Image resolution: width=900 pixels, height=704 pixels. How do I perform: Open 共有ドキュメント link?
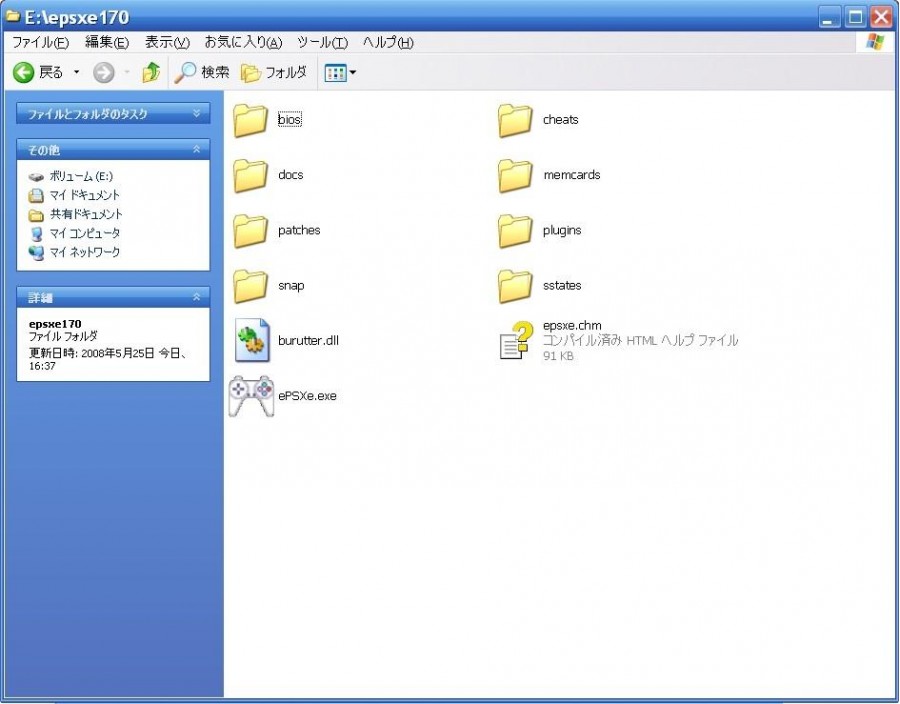(x=86, y=214)
